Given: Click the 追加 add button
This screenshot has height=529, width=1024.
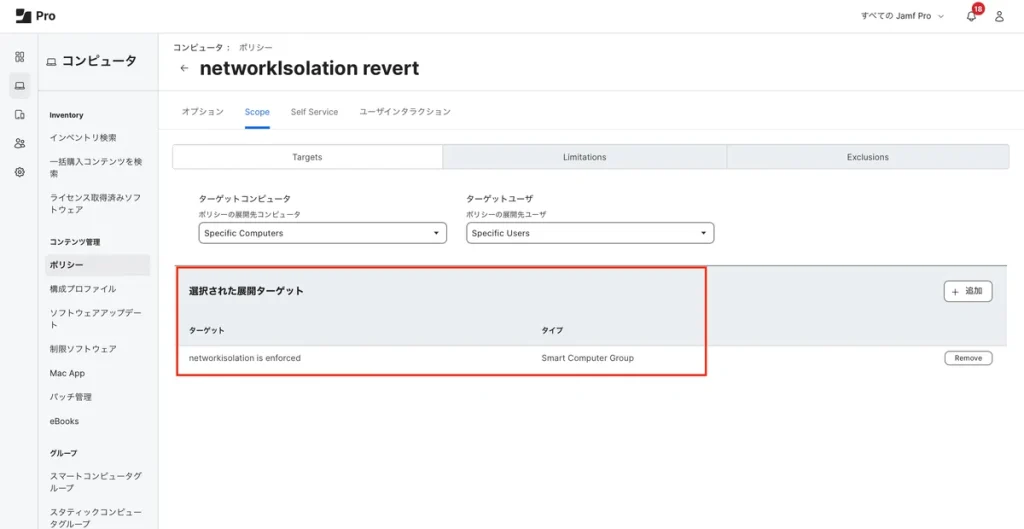Looking at the screenshot, I should pos(967,291).
